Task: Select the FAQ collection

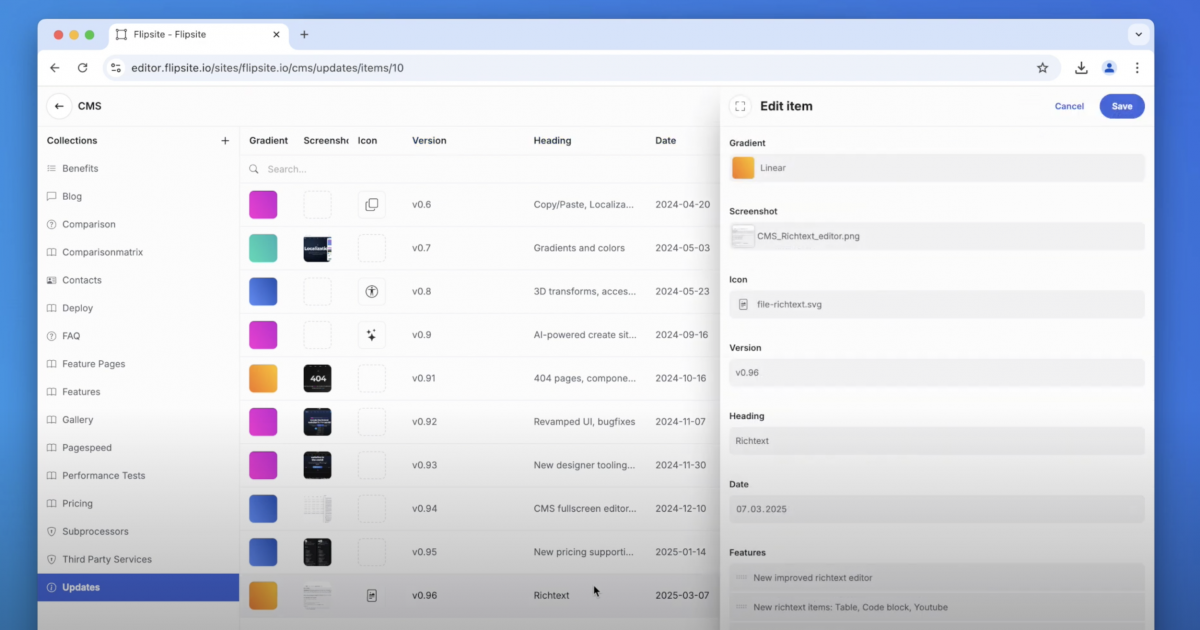Action: coord(138,336)
